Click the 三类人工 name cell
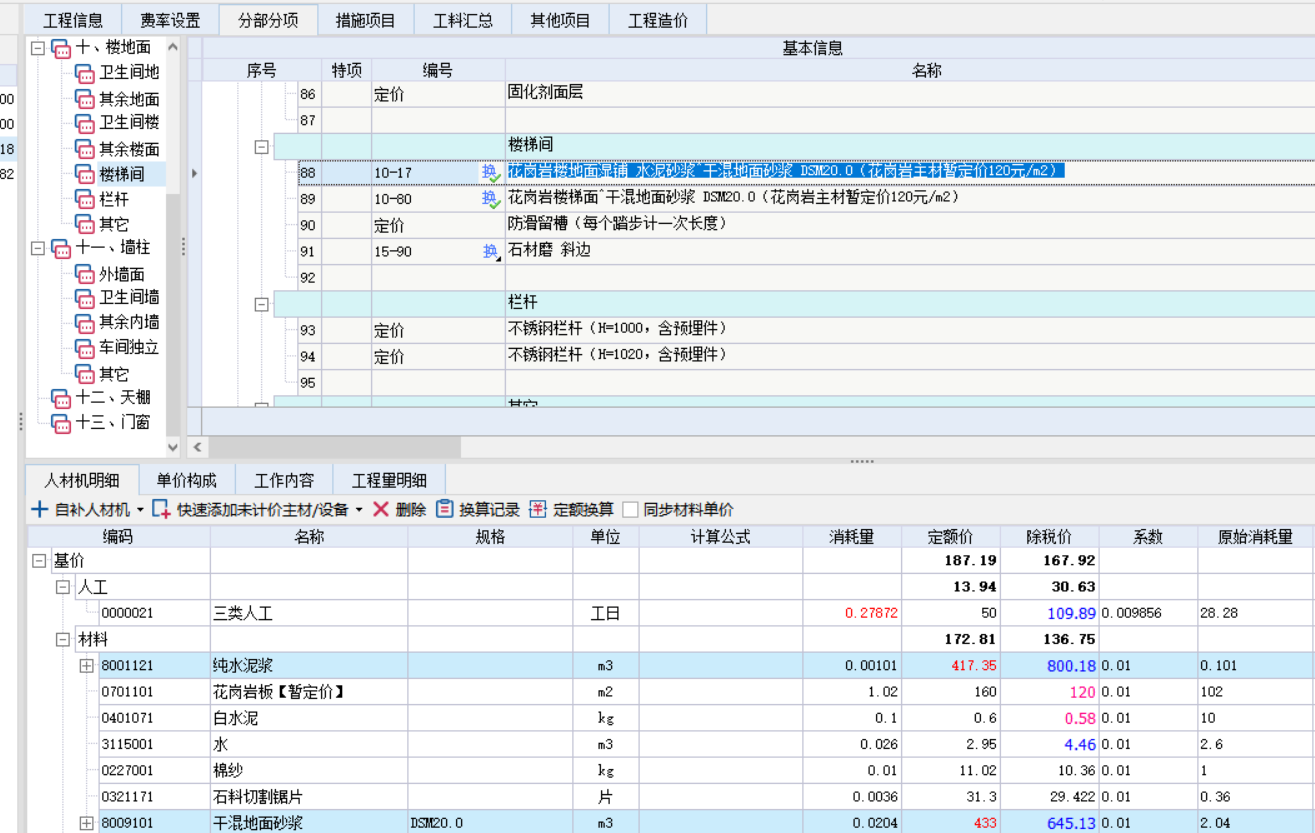1315x833 pixels. [x=309, y=613]
